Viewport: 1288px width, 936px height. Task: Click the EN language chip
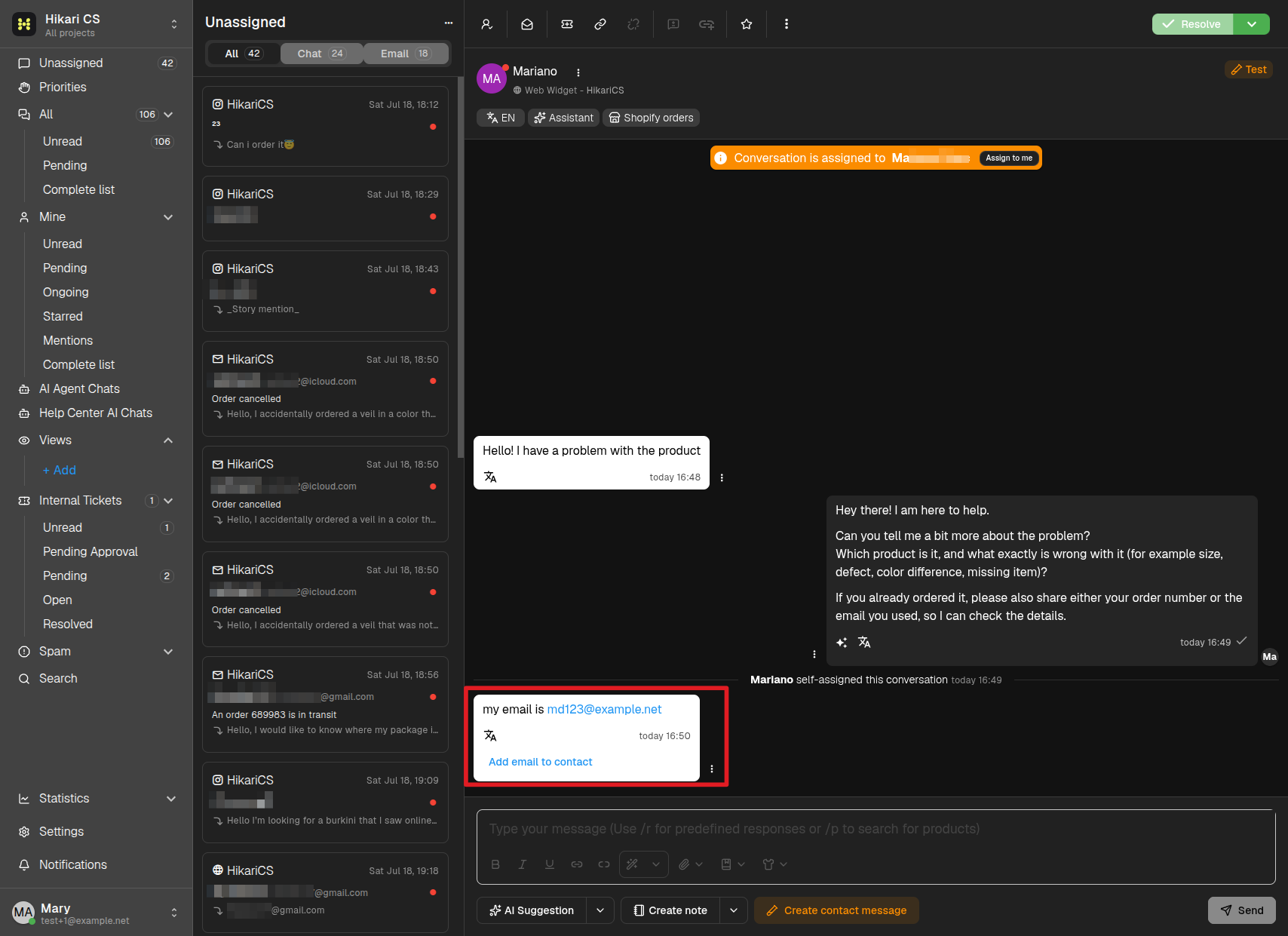coord(501,118)
